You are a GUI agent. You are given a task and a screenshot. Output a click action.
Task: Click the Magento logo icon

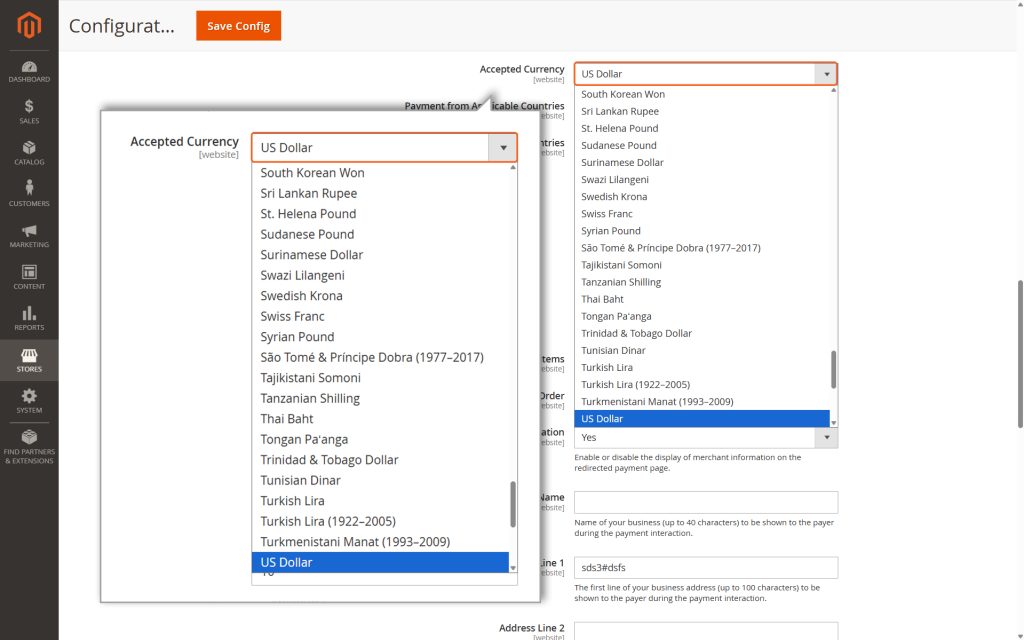click(x=29, y=27)
